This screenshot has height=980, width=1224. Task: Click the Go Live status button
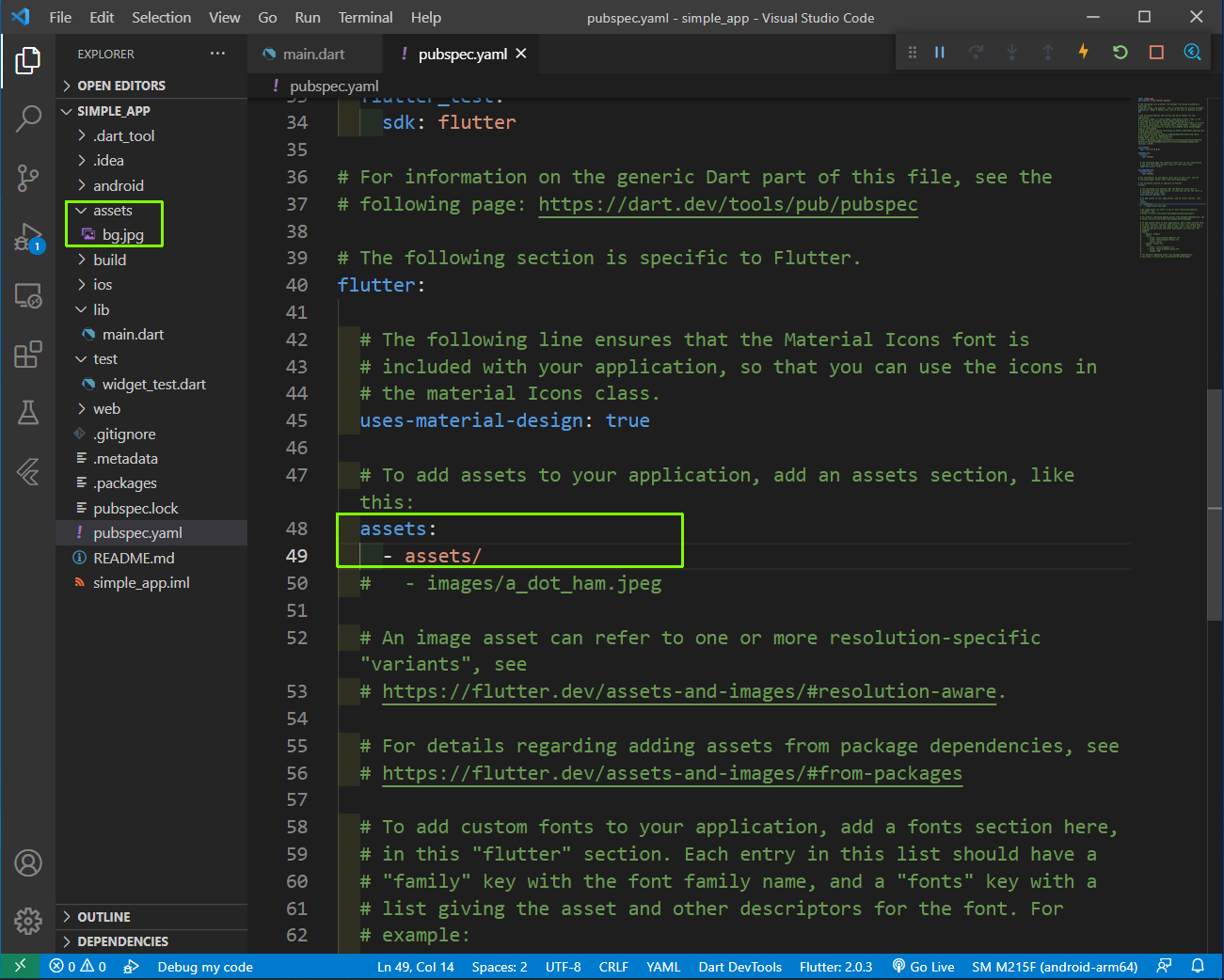pos(923,966)
